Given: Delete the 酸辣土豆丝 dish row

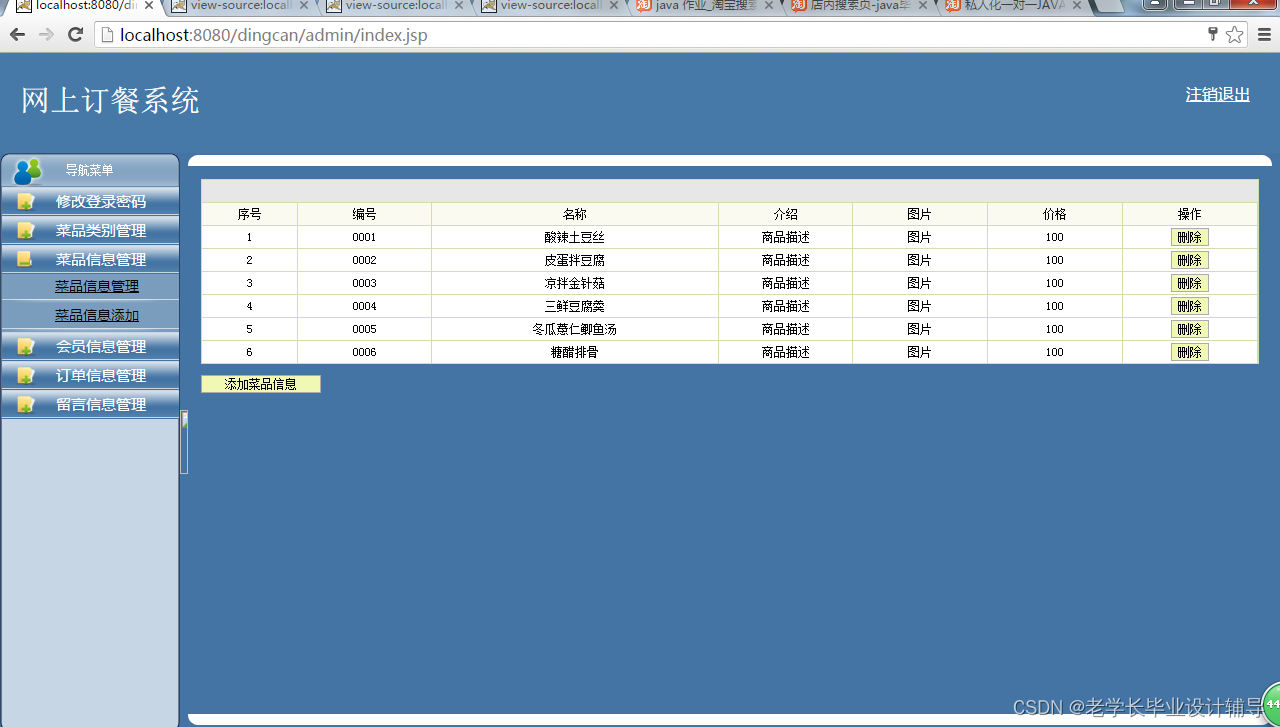Looking at the screenshot, I should [x=1190, y=237].
